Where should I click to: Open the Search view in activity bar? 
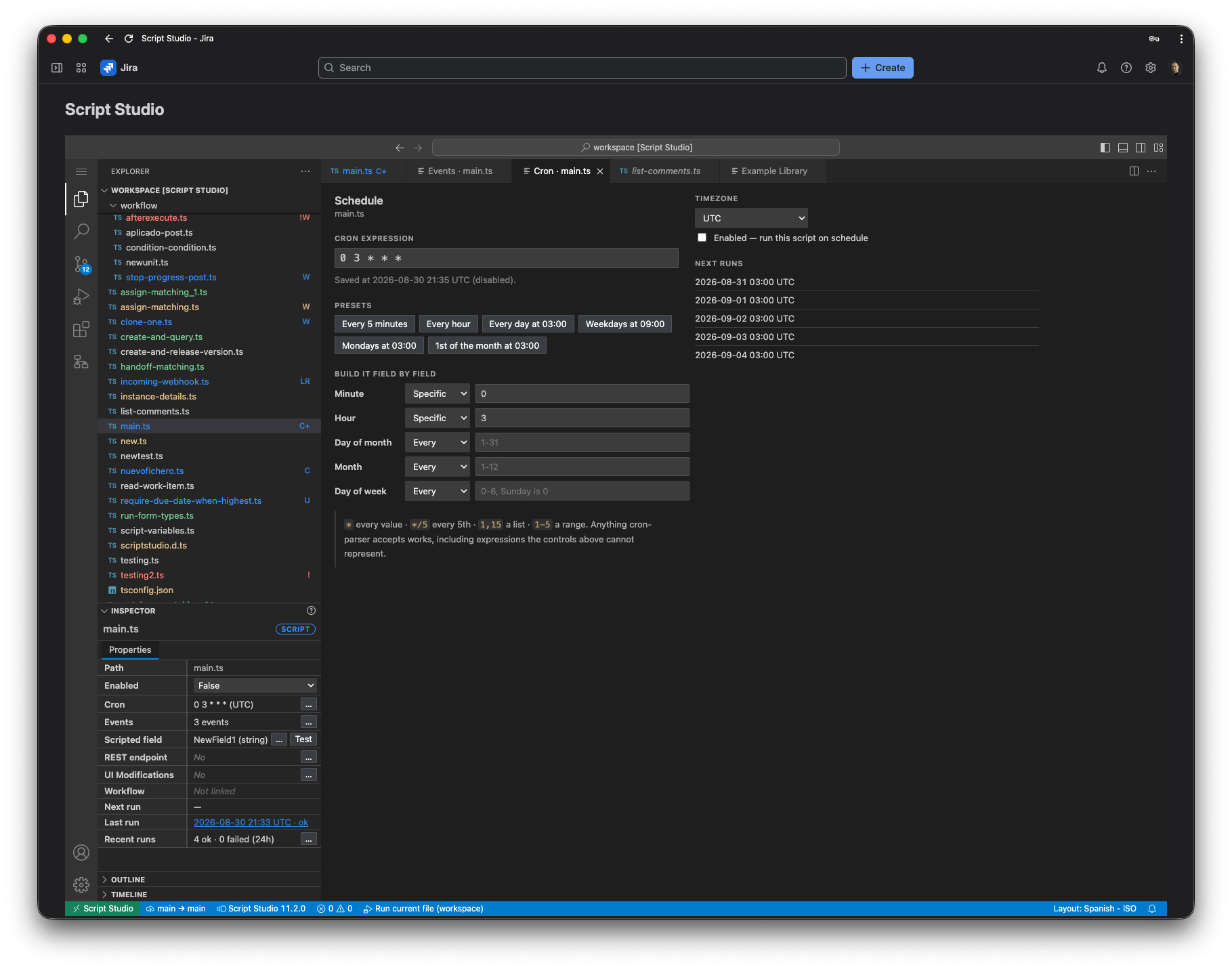[x=81, y=231]
